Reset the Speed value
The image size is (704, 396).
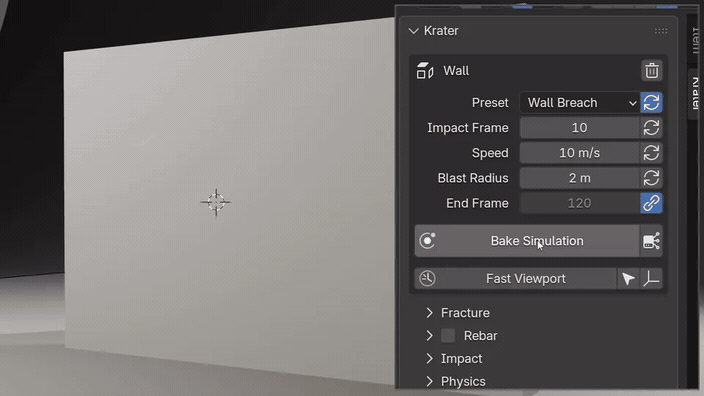(651, 153)
